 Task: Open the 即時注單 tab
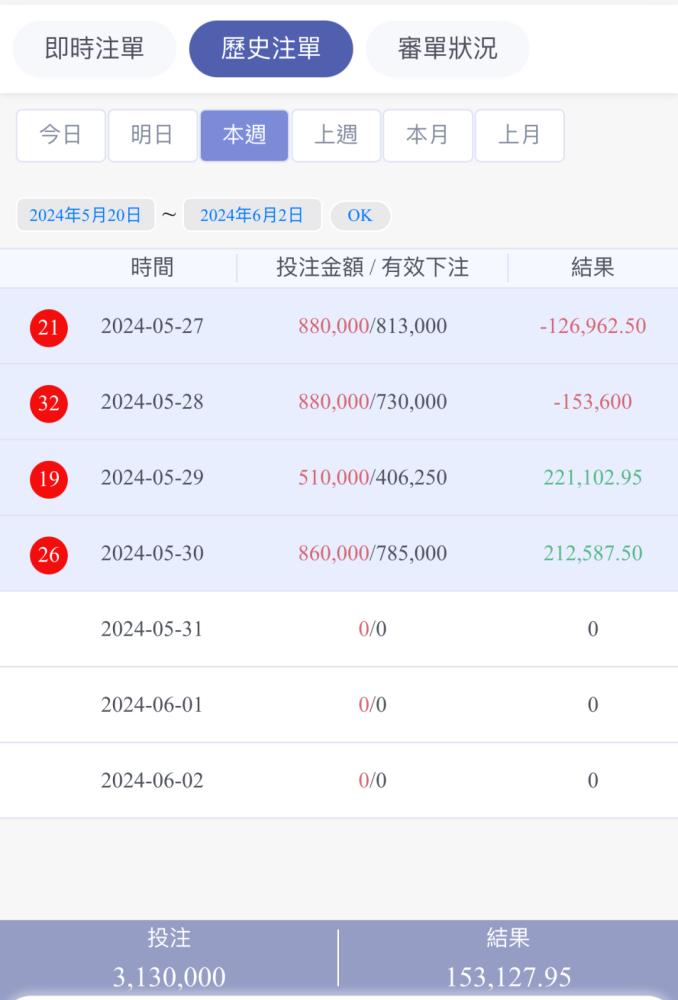94,48
